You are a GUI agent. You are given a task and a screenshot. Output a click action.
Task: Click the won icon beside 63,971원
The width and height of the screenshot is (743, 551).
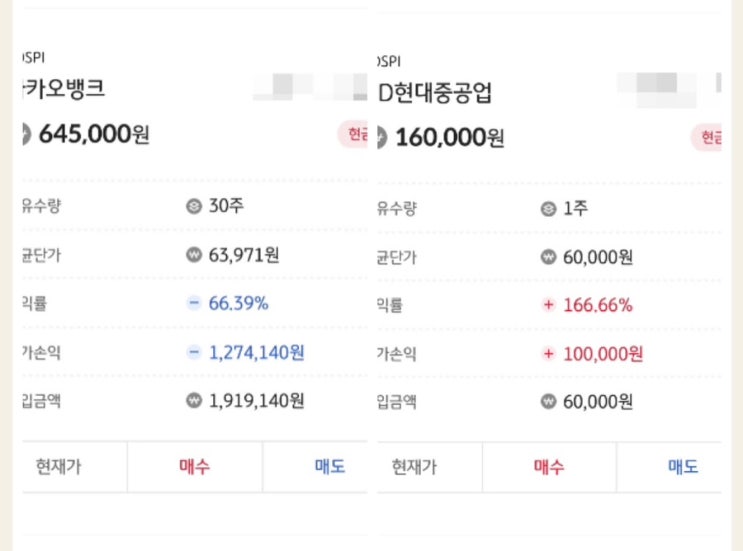194,255
